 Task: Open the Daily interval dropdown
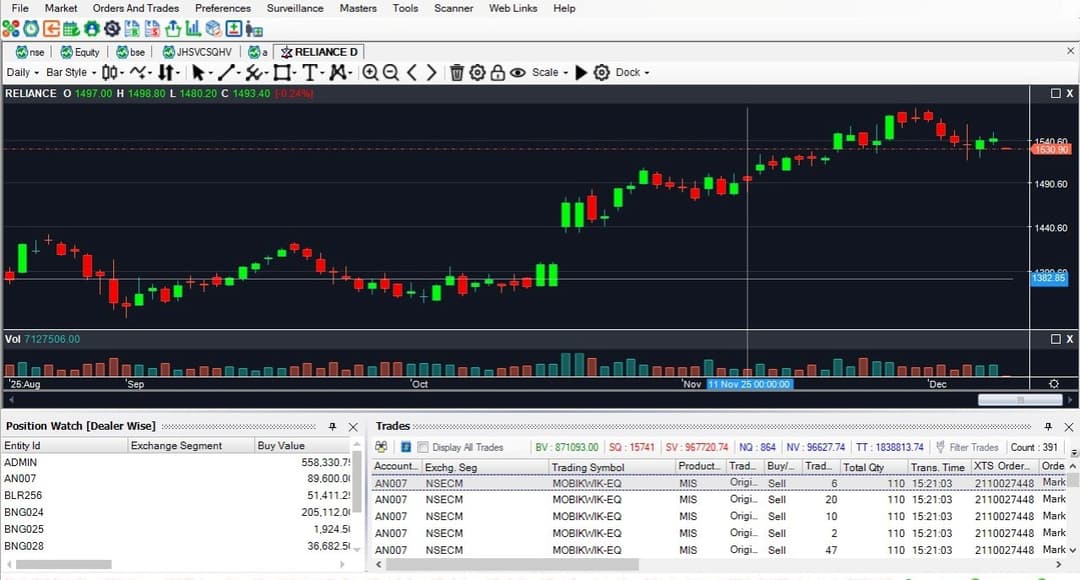point(22,72)
